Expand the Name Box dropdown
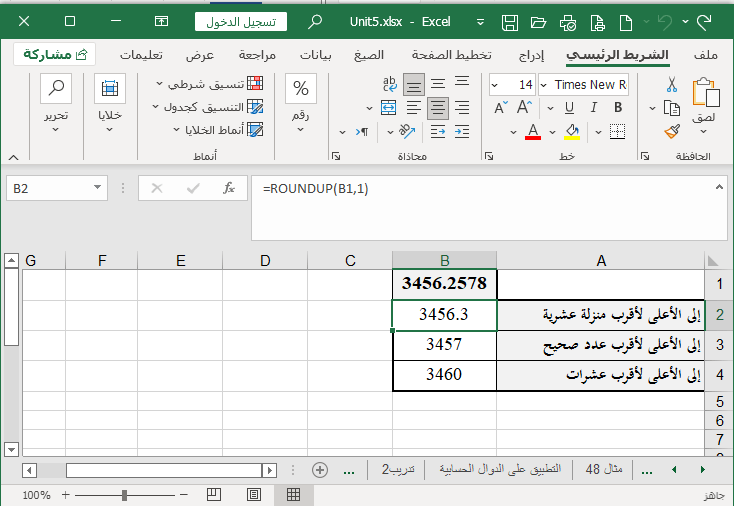 tap(98, 187)
